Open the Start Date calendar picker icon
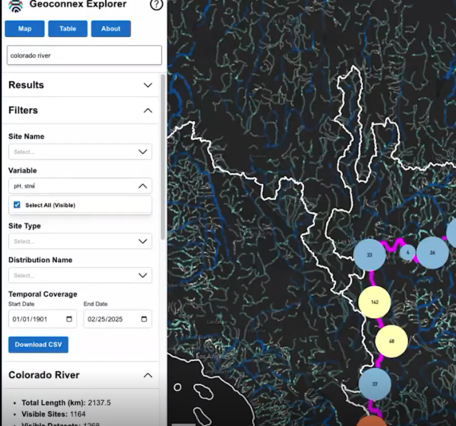Screen dimensions: 456x426 click(x=69, y=319)
